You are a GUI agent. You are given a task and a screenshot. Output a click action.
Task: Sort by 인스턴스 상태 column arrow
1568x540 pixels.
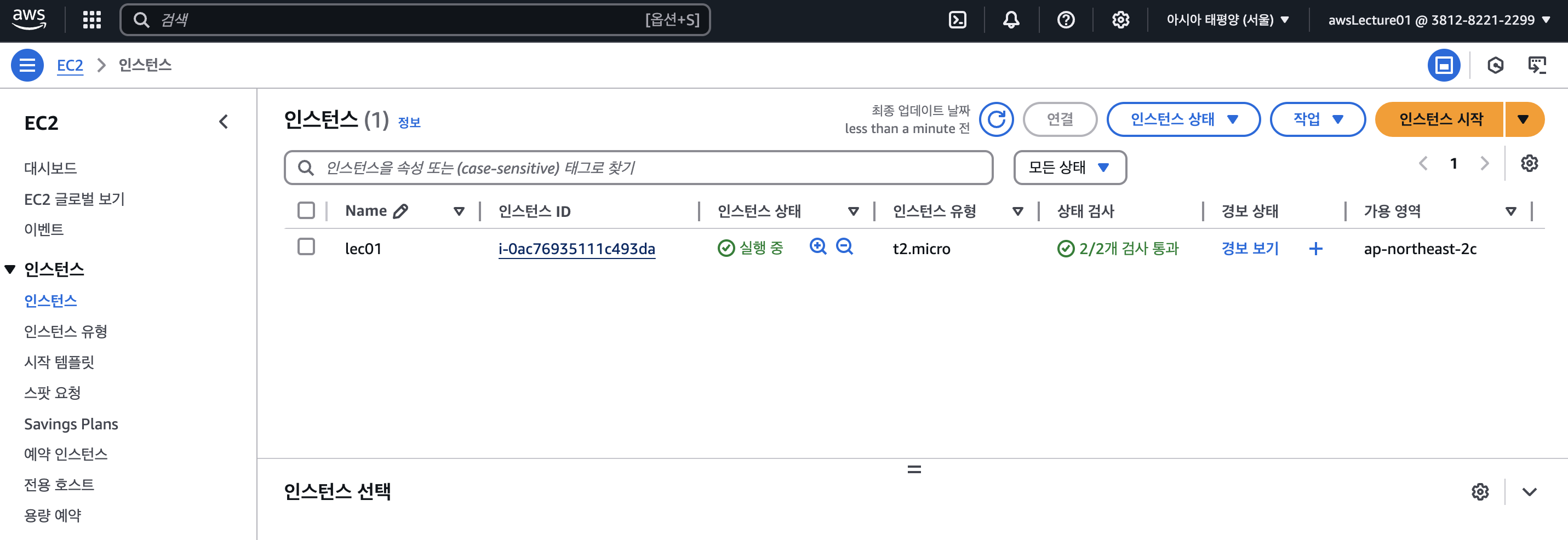(x=854, y=211)
